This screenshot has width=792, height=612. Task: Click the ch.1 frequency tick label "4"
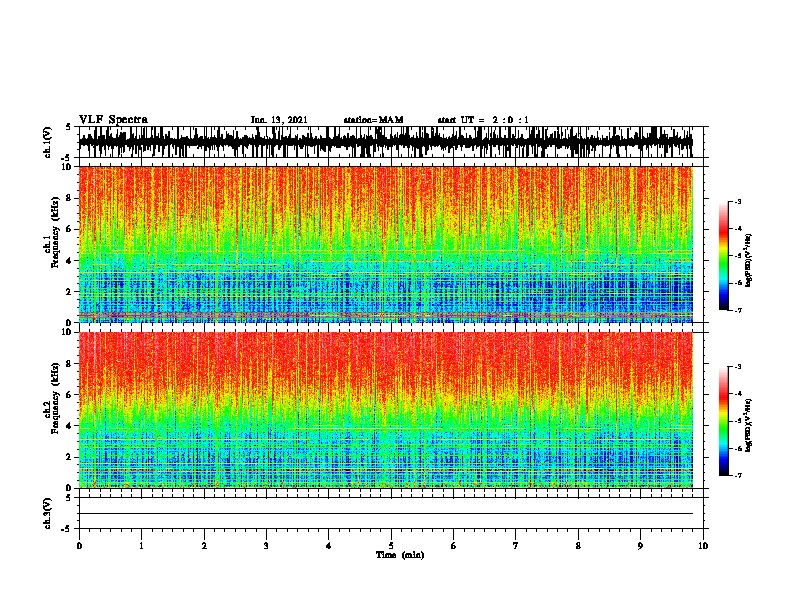tap(69, 261)
